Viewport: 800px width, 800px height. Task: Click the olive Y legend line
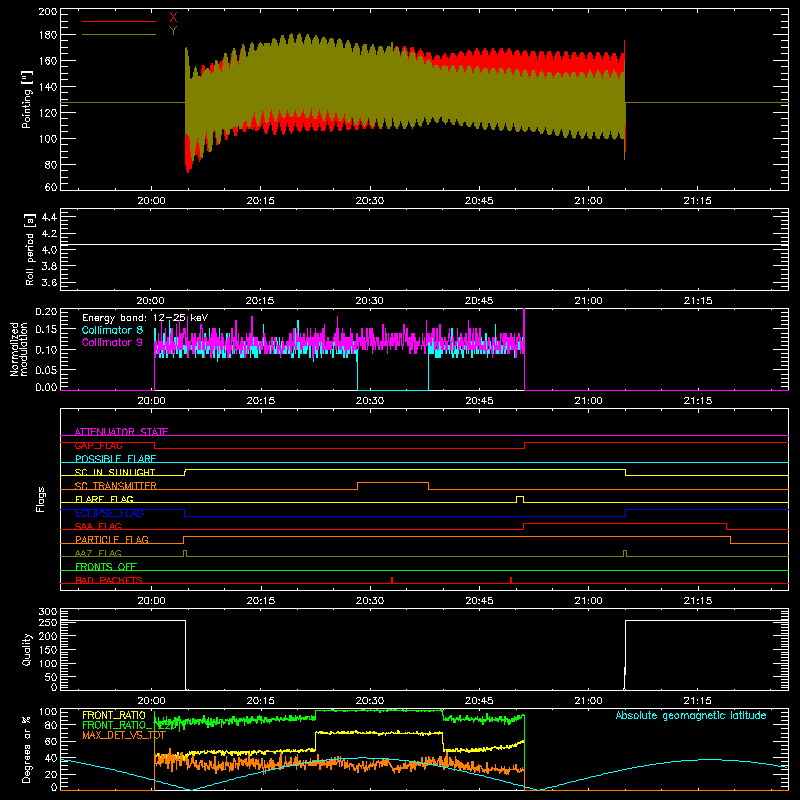119,34
